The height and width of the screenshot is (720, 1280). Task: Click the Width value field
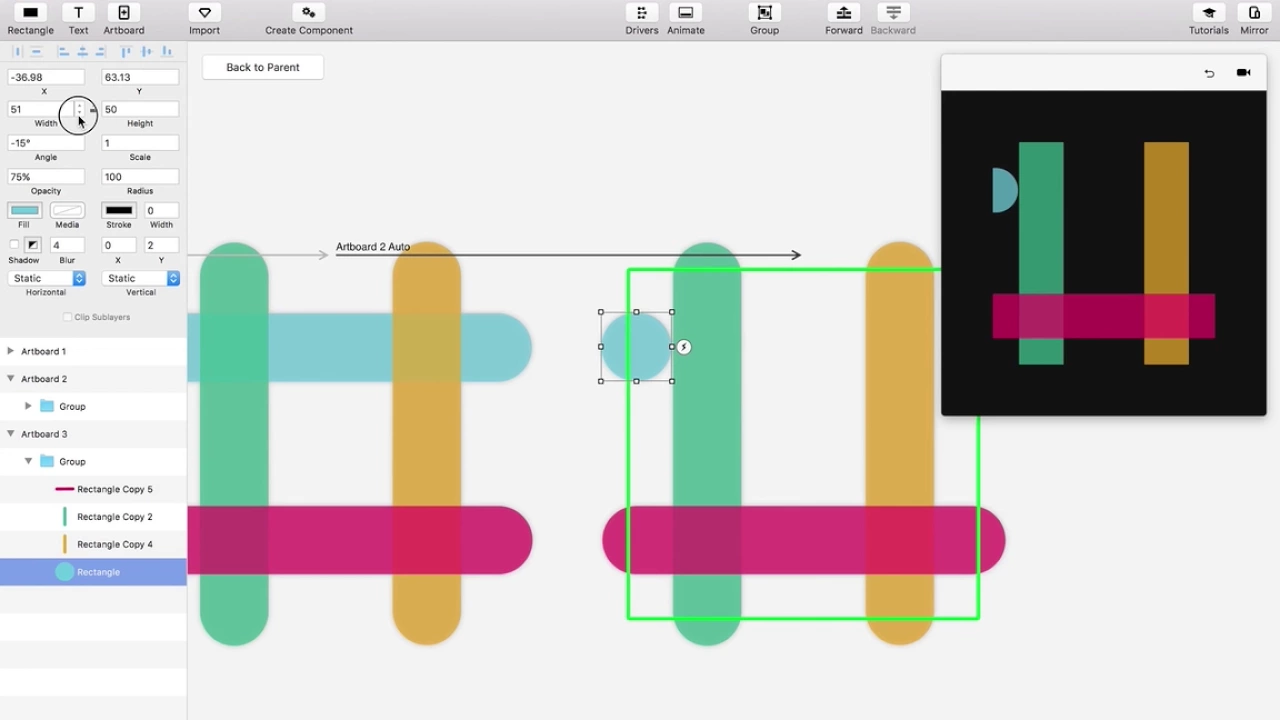(40, 109)
